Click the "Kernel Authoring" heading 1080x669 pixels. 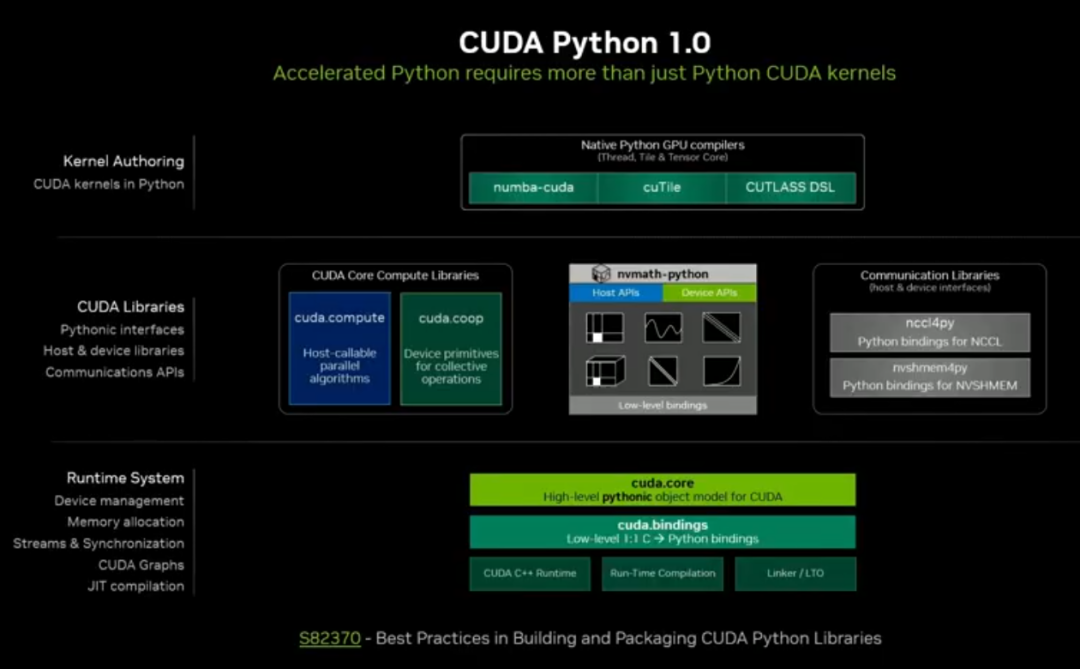124,161
